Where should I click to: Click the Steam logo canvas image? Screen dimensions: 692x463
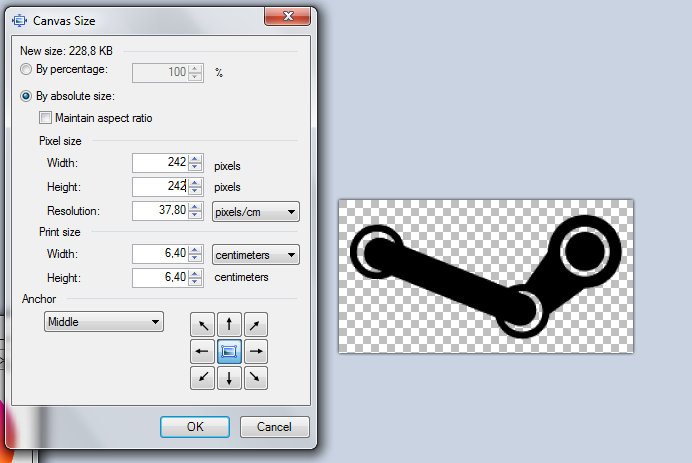pos(486,276)
